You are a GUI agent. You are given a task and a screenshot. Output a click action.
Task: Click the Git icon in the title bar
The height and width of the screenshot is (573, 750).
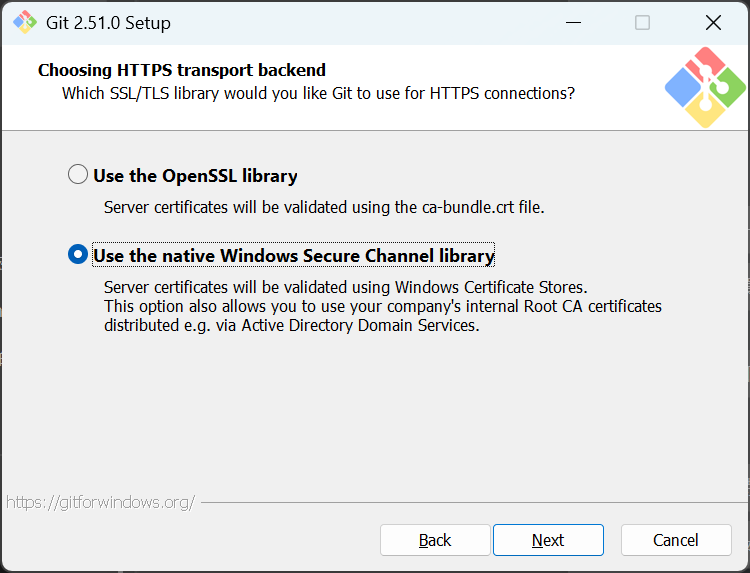pyautogui.click(x=25, y=22)
